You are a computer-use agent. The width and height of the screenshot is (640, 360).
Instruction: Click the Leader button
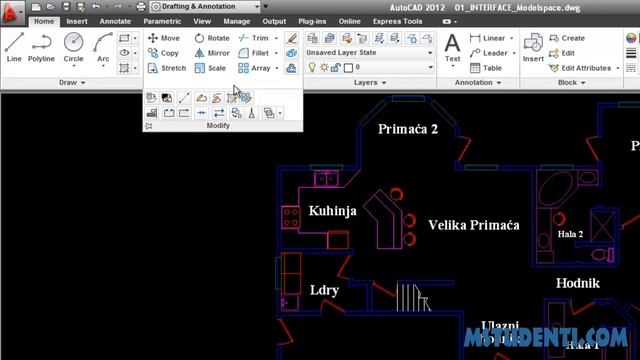pyautogui.click(x=488, y=53)
